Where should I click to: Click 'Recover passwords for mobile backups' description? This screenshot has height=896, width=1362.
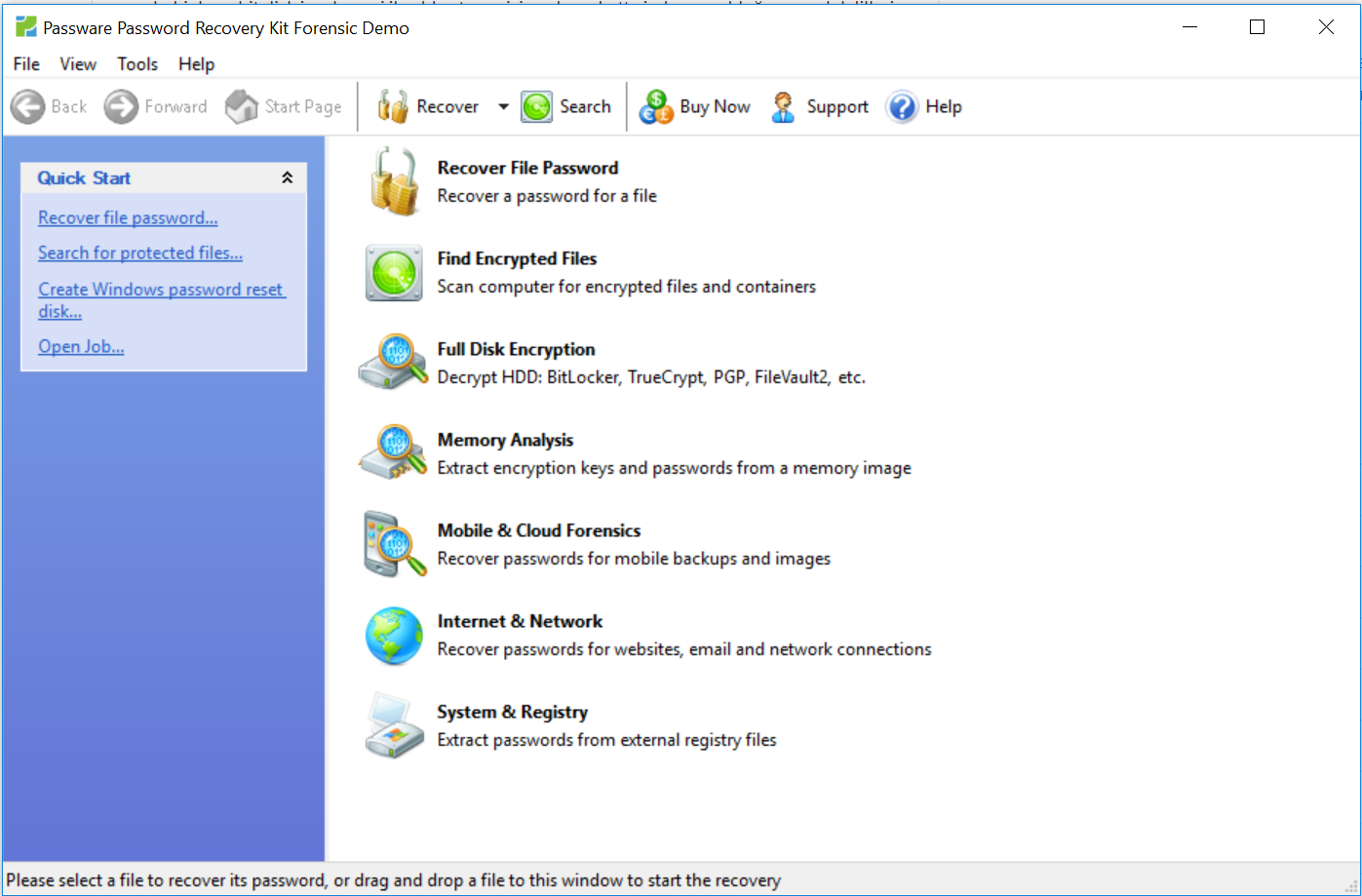pyautogui.click(x=634, y=559)
